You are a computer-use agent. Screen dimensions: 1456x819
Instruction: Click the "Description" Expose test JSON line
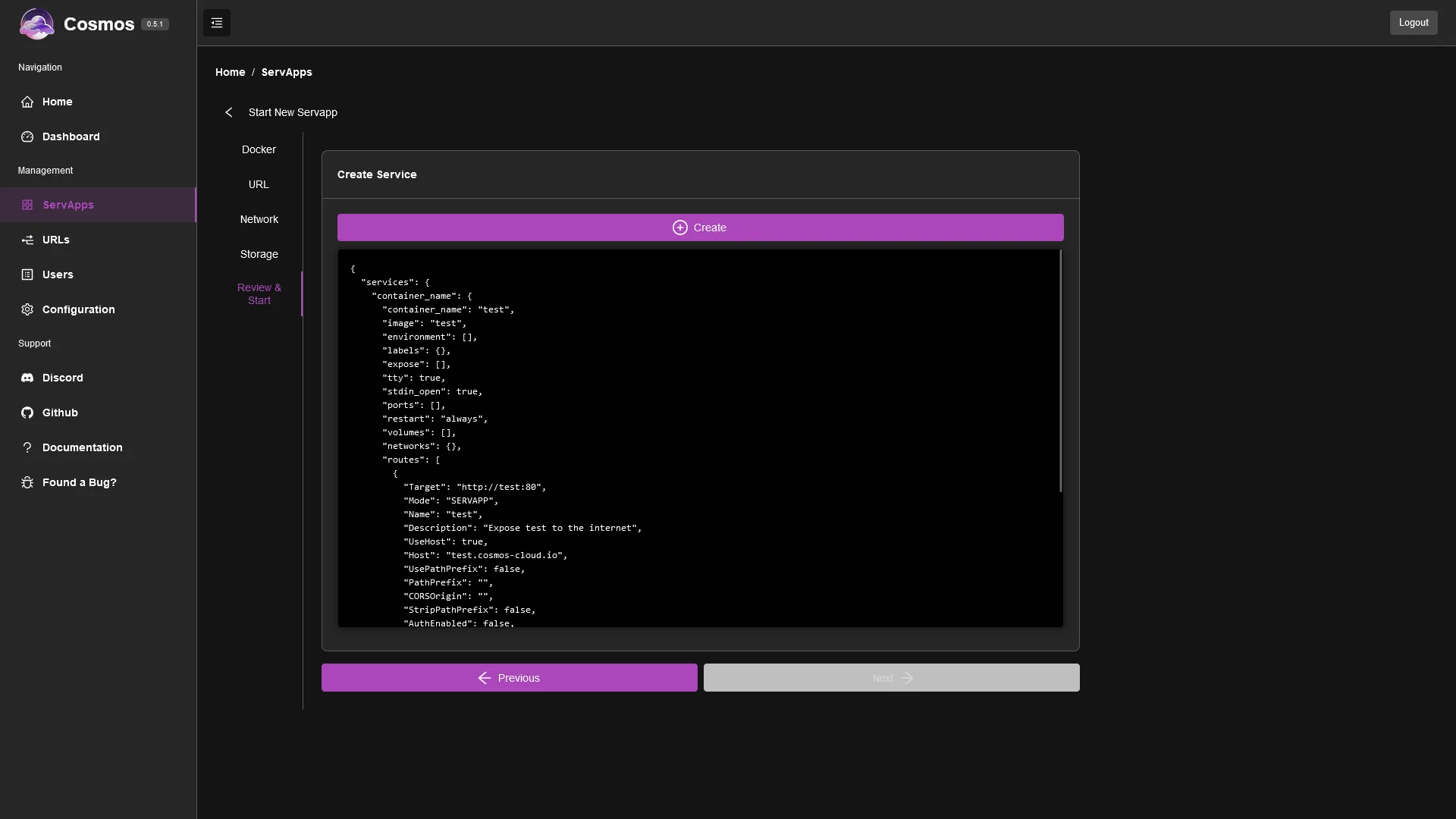pyautogui.click(x=522, y=528)
